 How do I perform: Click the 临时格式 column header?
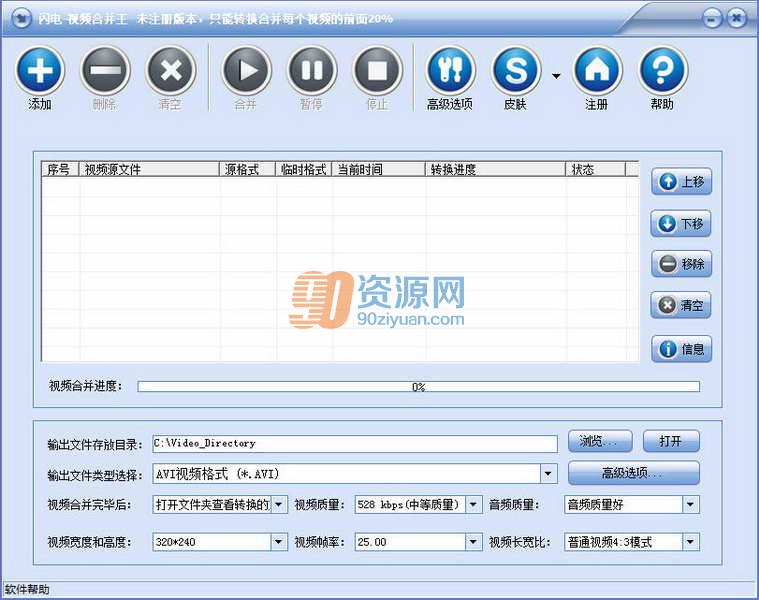(304, 169)
